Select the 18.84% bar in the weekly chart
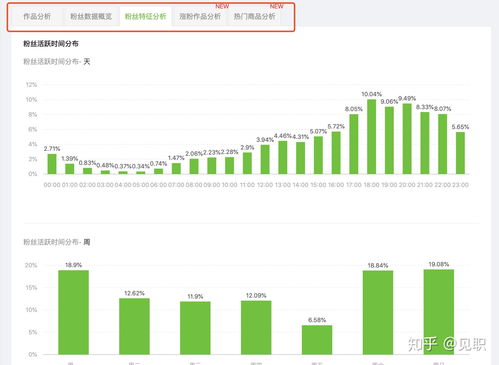This screenshot has width=499, height=365. 378,312
